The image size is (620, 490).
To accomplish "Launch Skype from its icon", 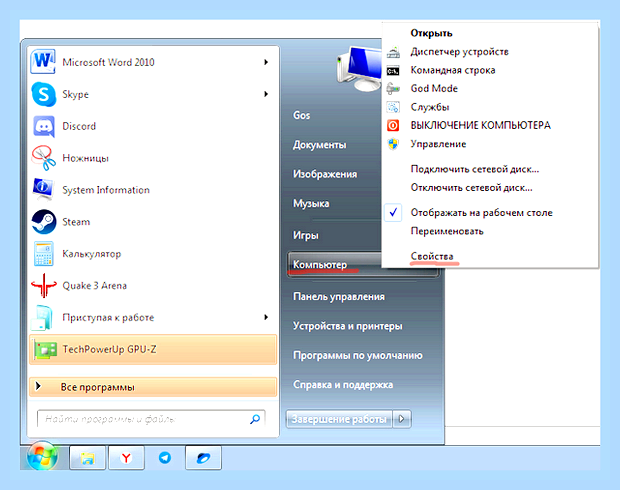I will tap(43, 94).
